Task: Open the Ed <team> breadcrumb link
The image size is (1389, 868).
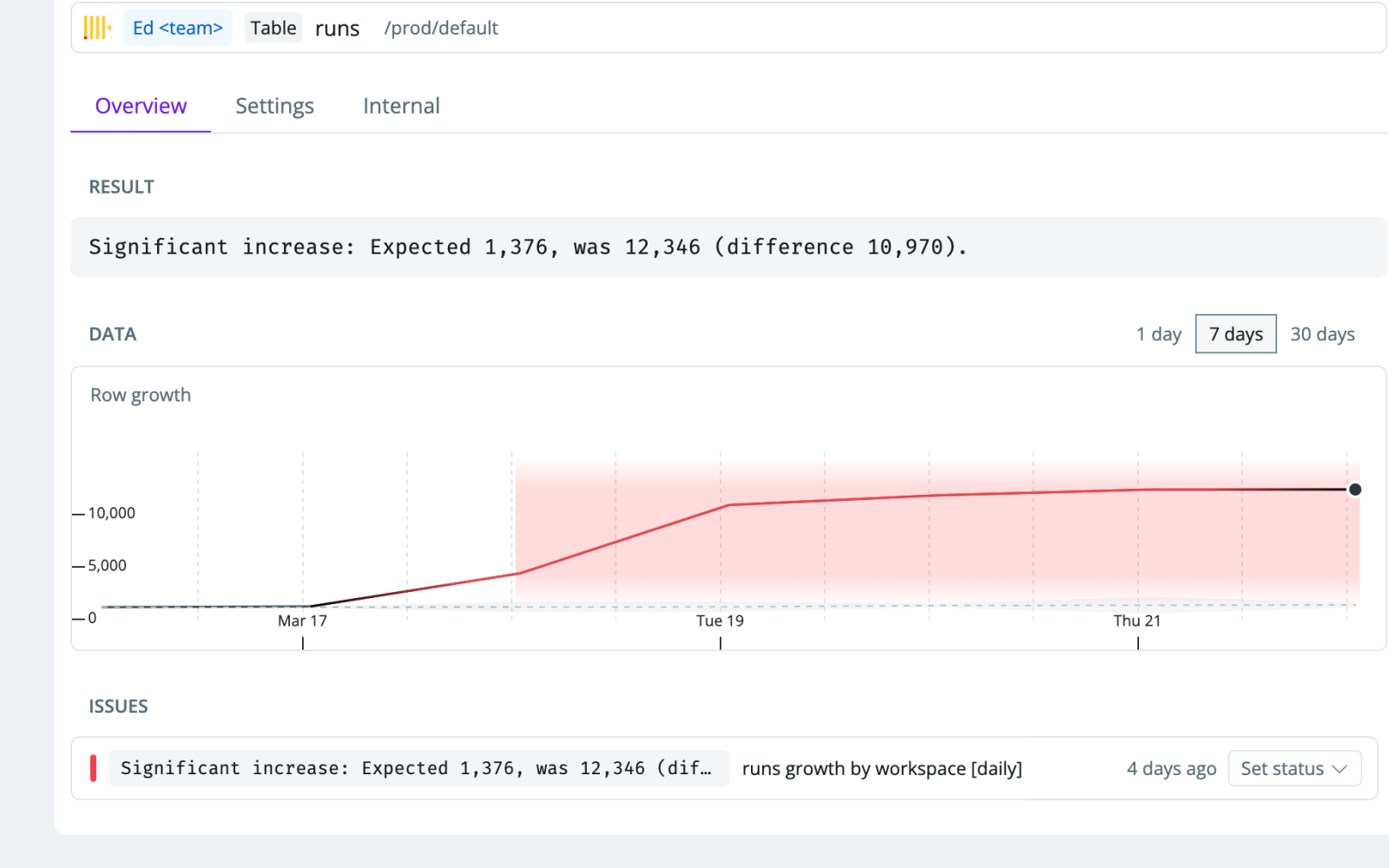Action: [178, 28]
